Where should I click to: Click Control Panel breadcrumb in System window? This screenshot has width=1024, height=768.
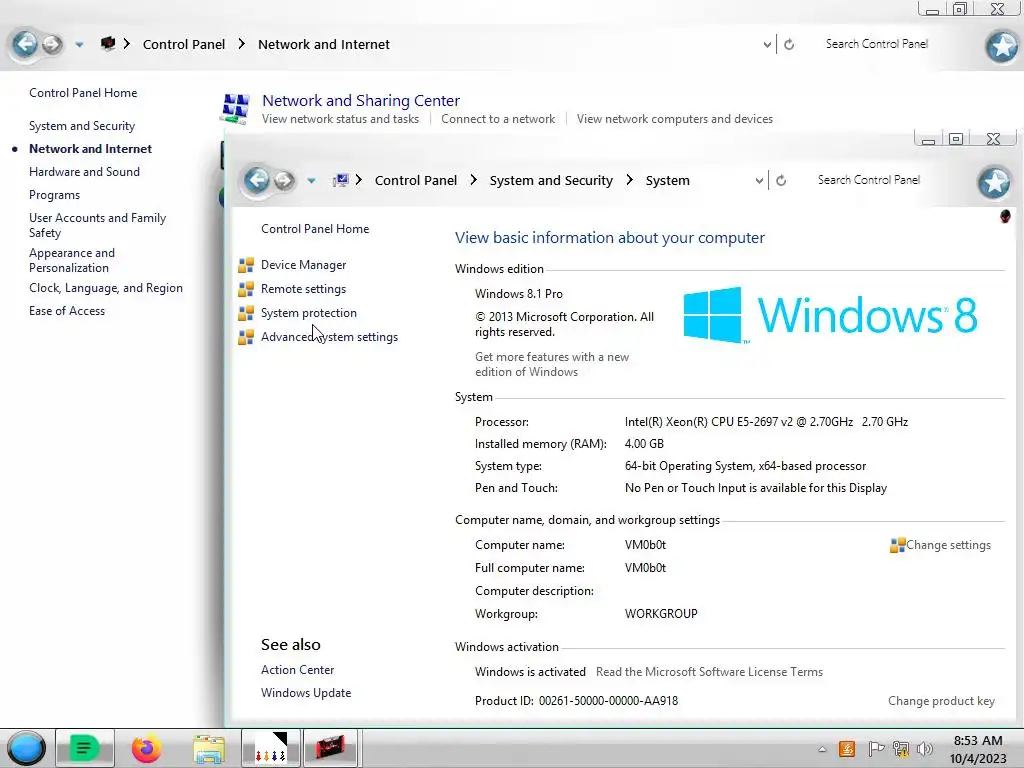tap(416, 180)
